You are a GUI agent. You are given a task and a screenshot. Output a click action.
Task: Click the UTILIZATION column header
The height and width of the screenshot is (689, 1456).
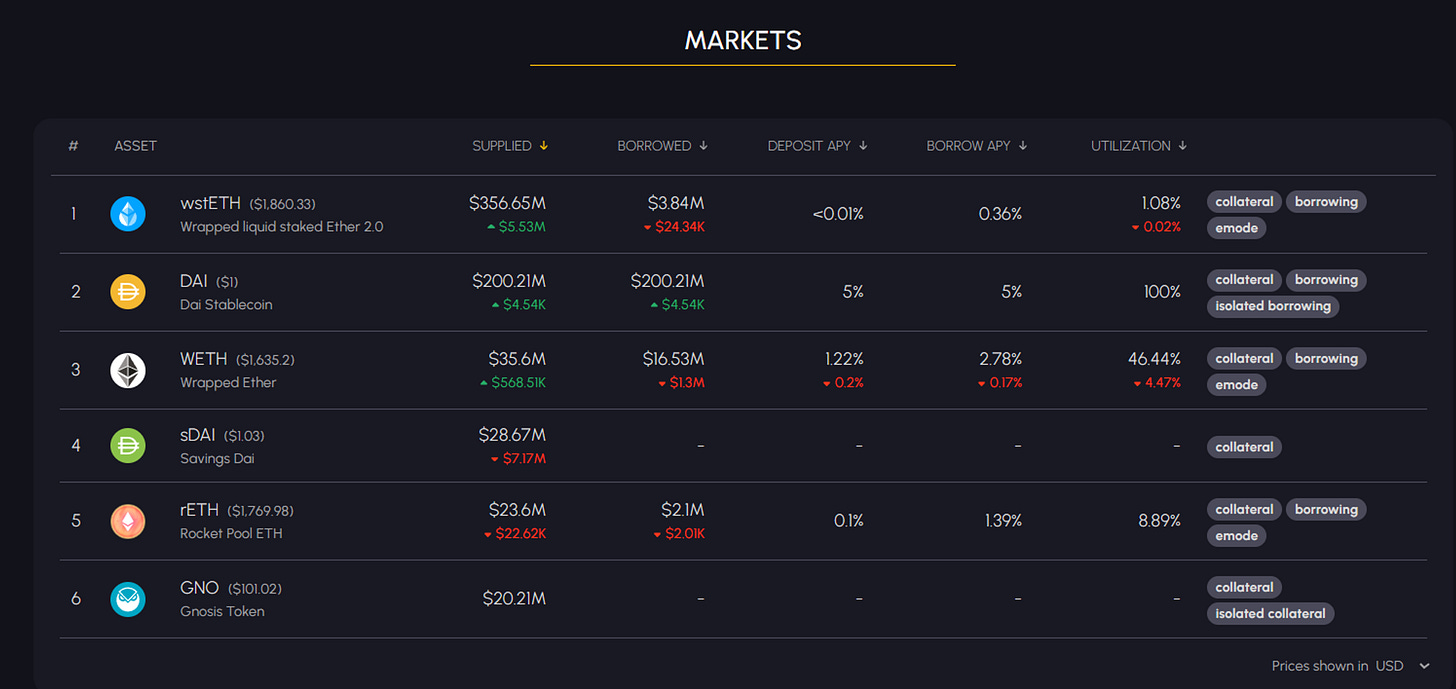[1131, 146]
